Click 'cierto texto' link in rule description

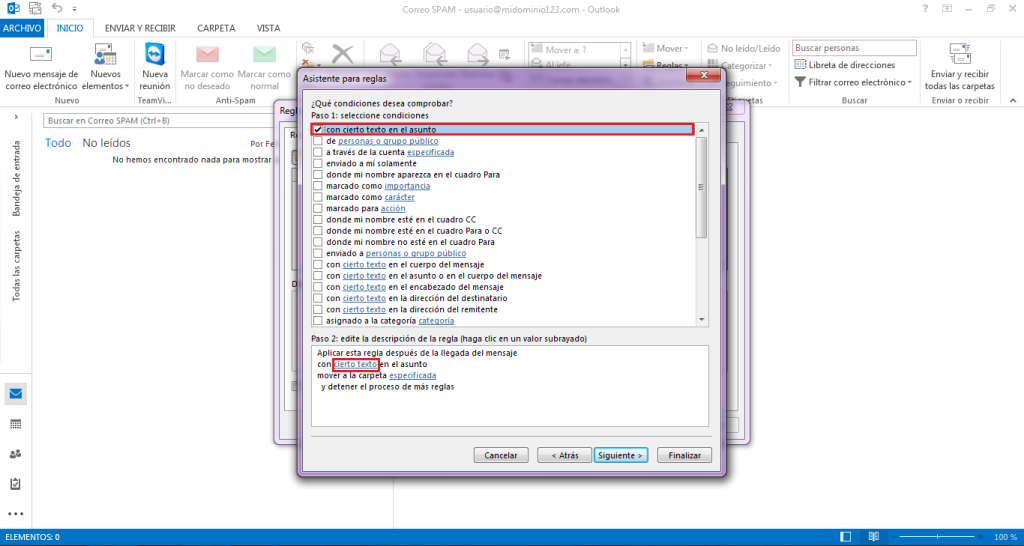(x=355, y=364)
